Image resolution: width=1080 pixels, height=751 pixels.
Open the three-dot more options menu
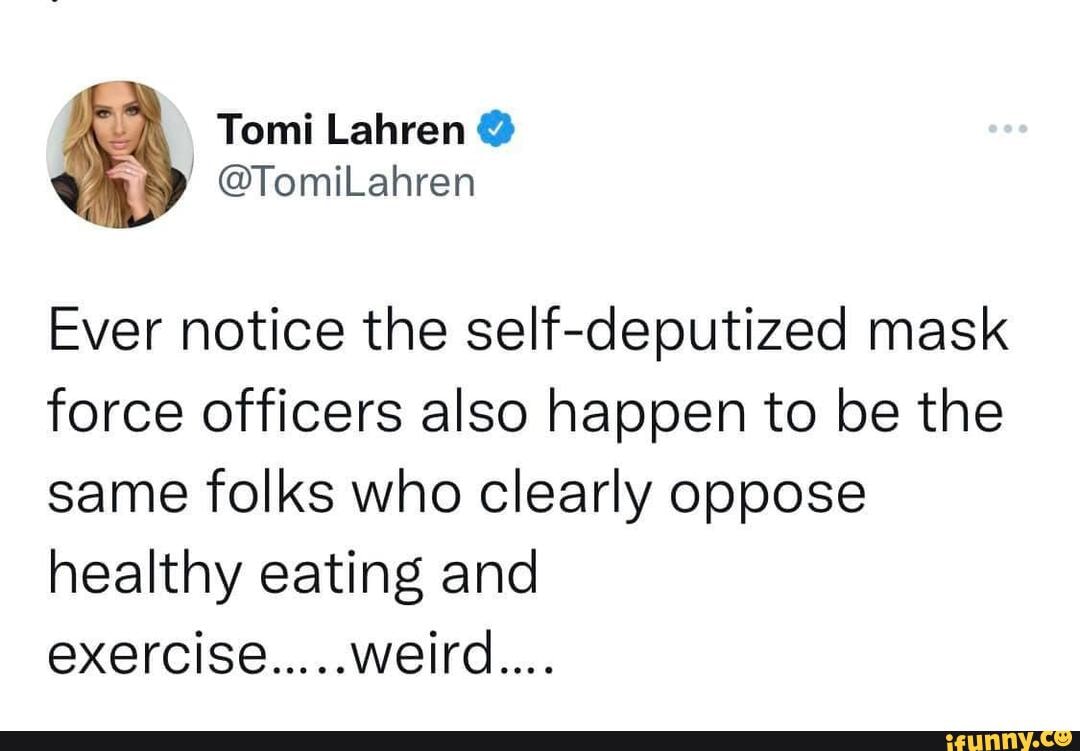pos(1006,130)
